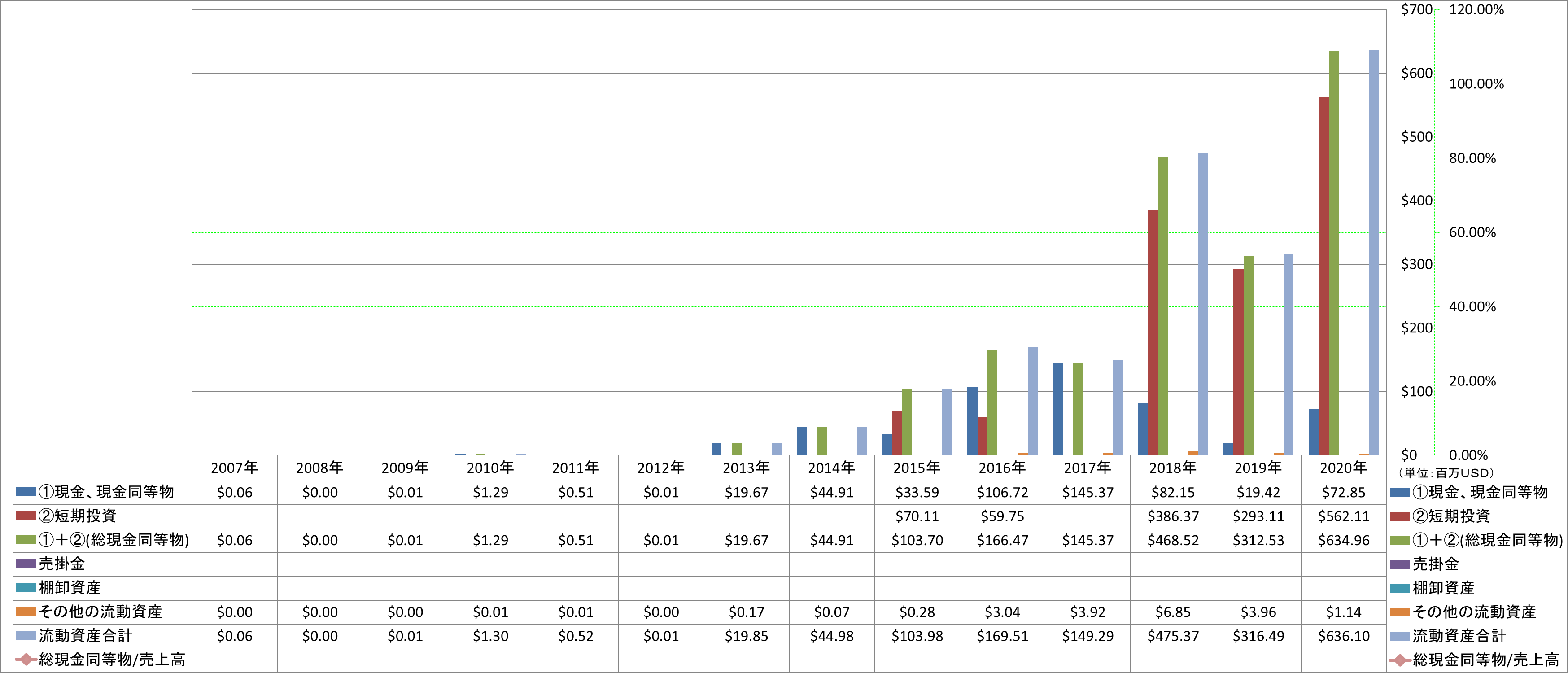The height and width of the screenshot is (673, 1568).
Task: Click the 2012年 column header
Action: [x=661, y=468]
